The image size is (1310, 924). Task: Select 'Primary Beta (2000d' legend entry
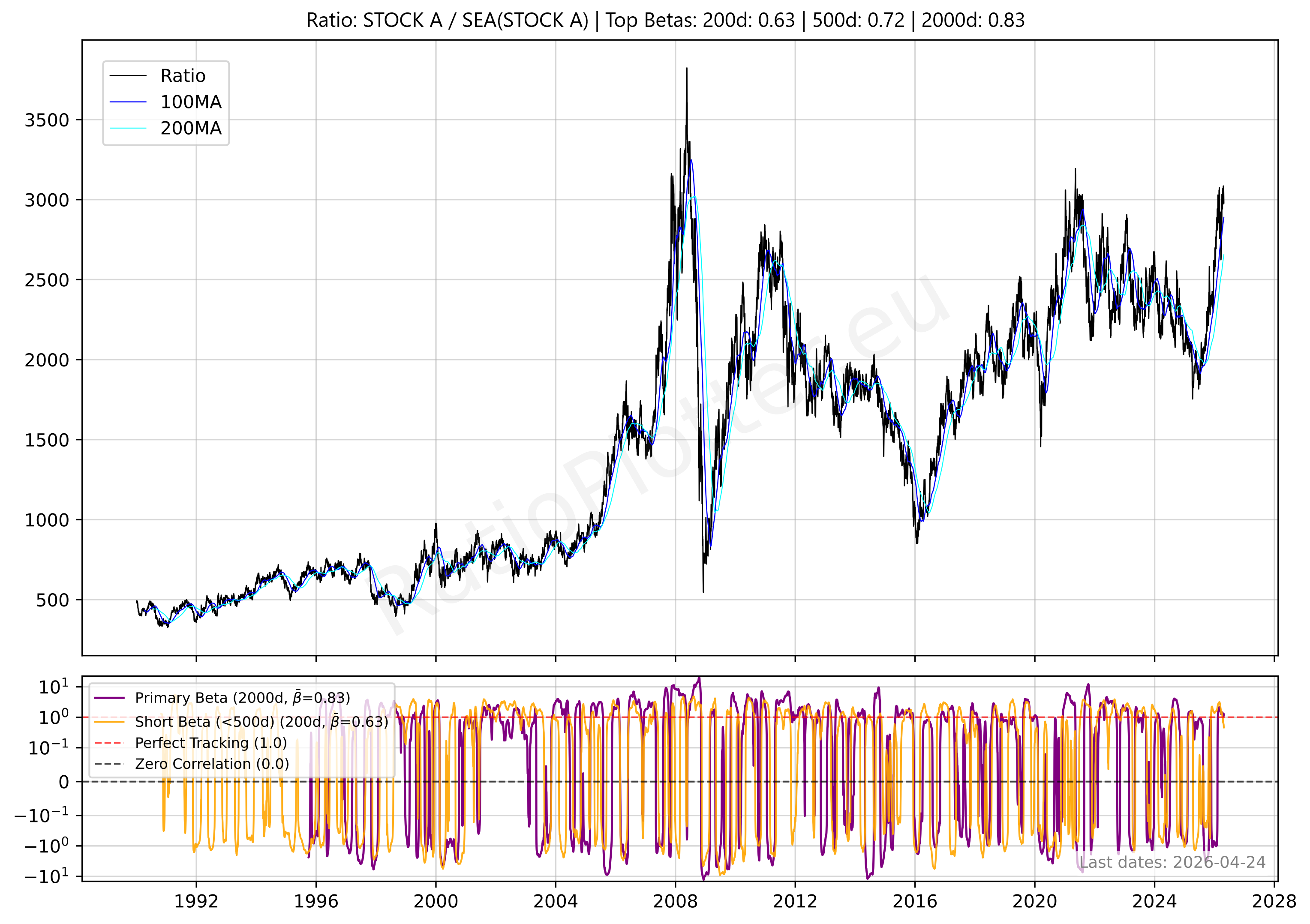pos(243,698)
